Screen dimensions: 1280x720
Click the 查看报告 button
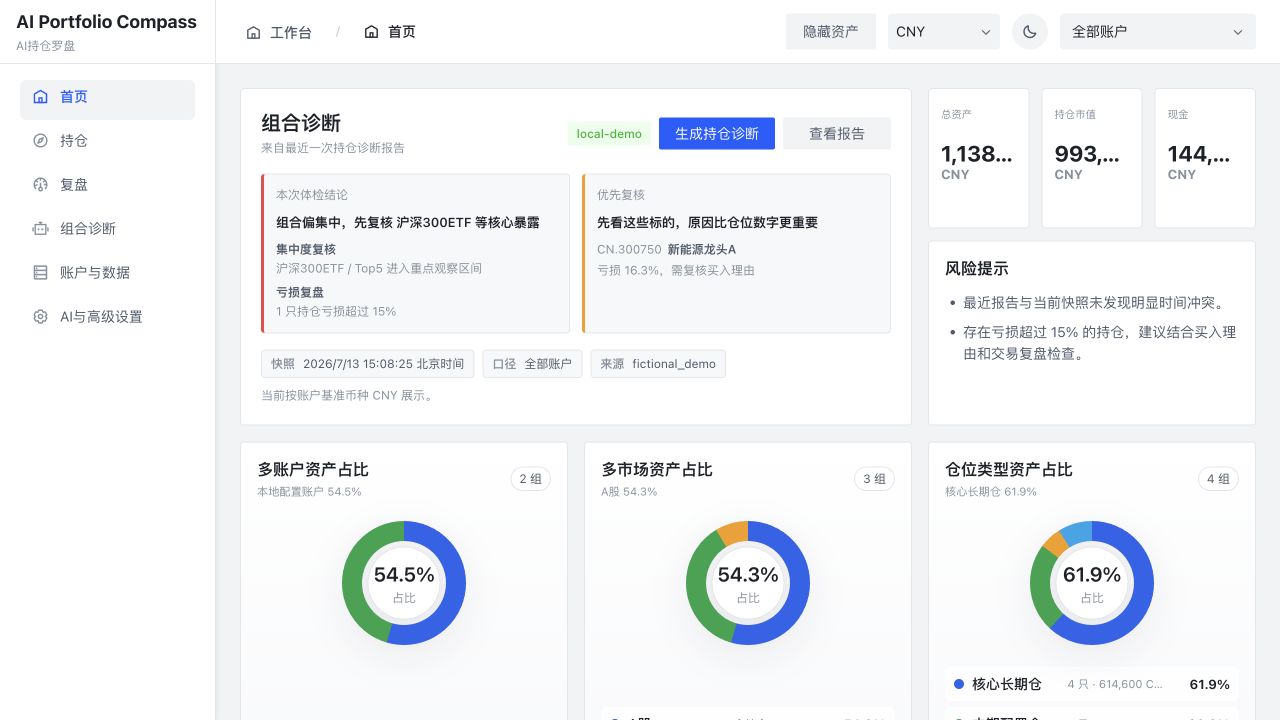837,134
